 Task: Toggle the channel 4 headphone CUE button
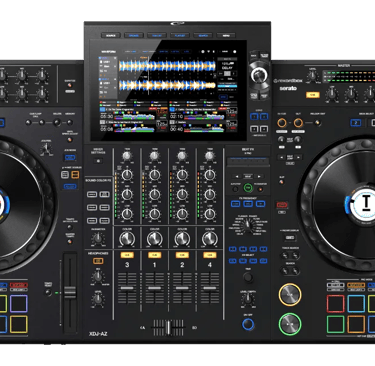click(x=210, y=255)
